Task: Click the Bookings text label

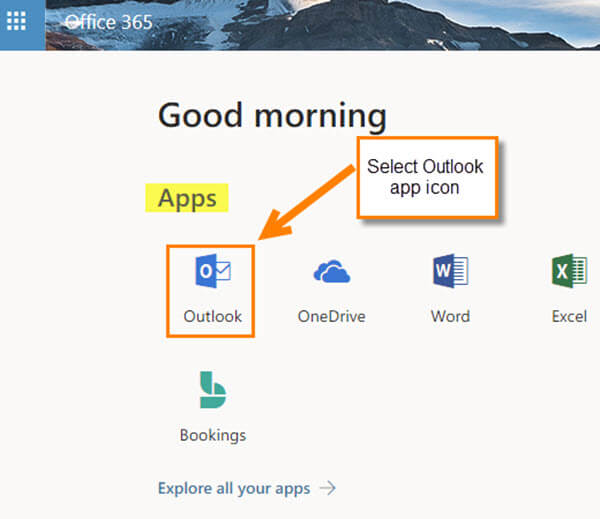Action: click(x=213, y=436)
